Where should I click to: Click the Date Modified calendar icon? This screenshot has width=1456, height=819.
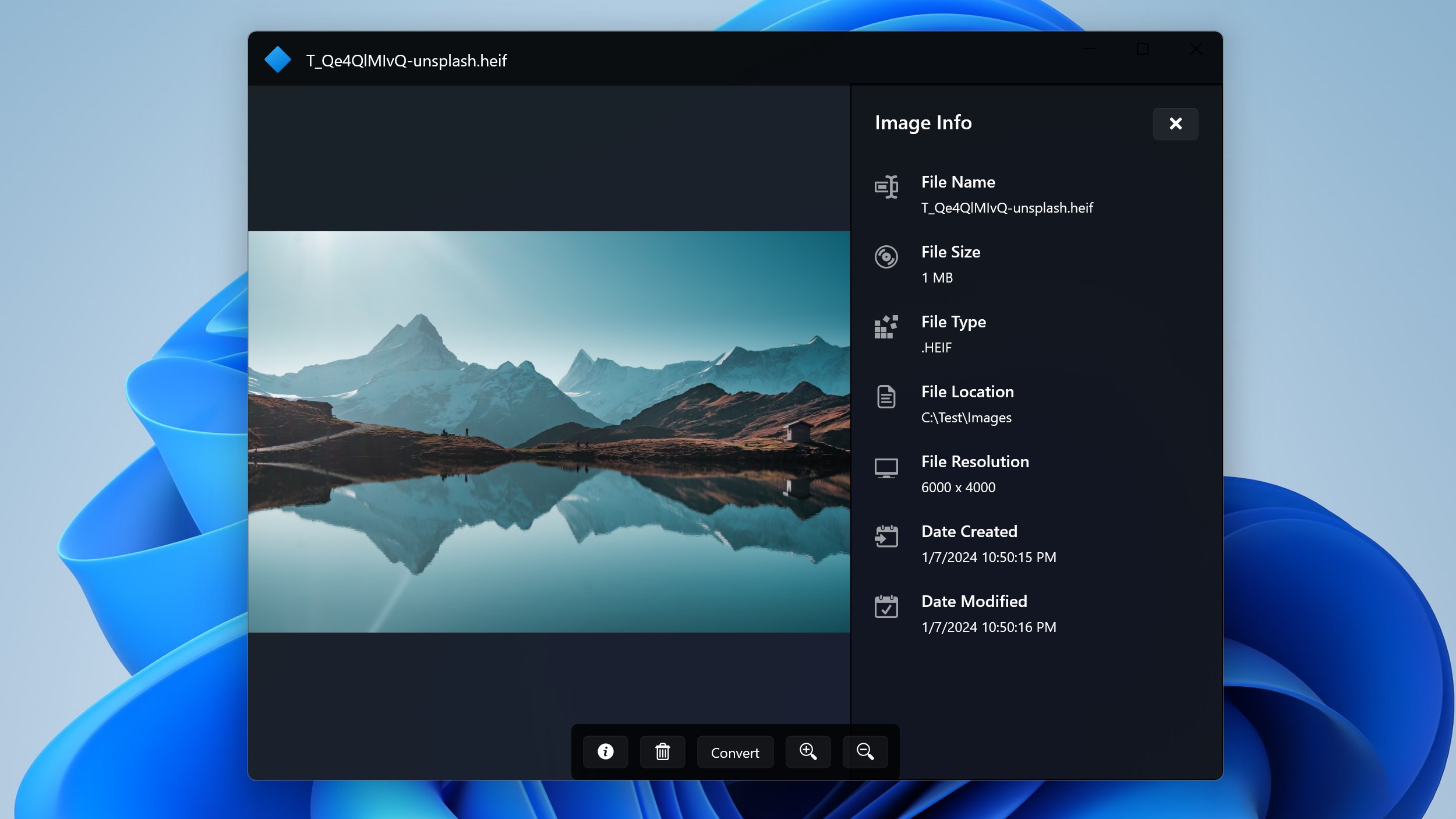coord(886,606)
